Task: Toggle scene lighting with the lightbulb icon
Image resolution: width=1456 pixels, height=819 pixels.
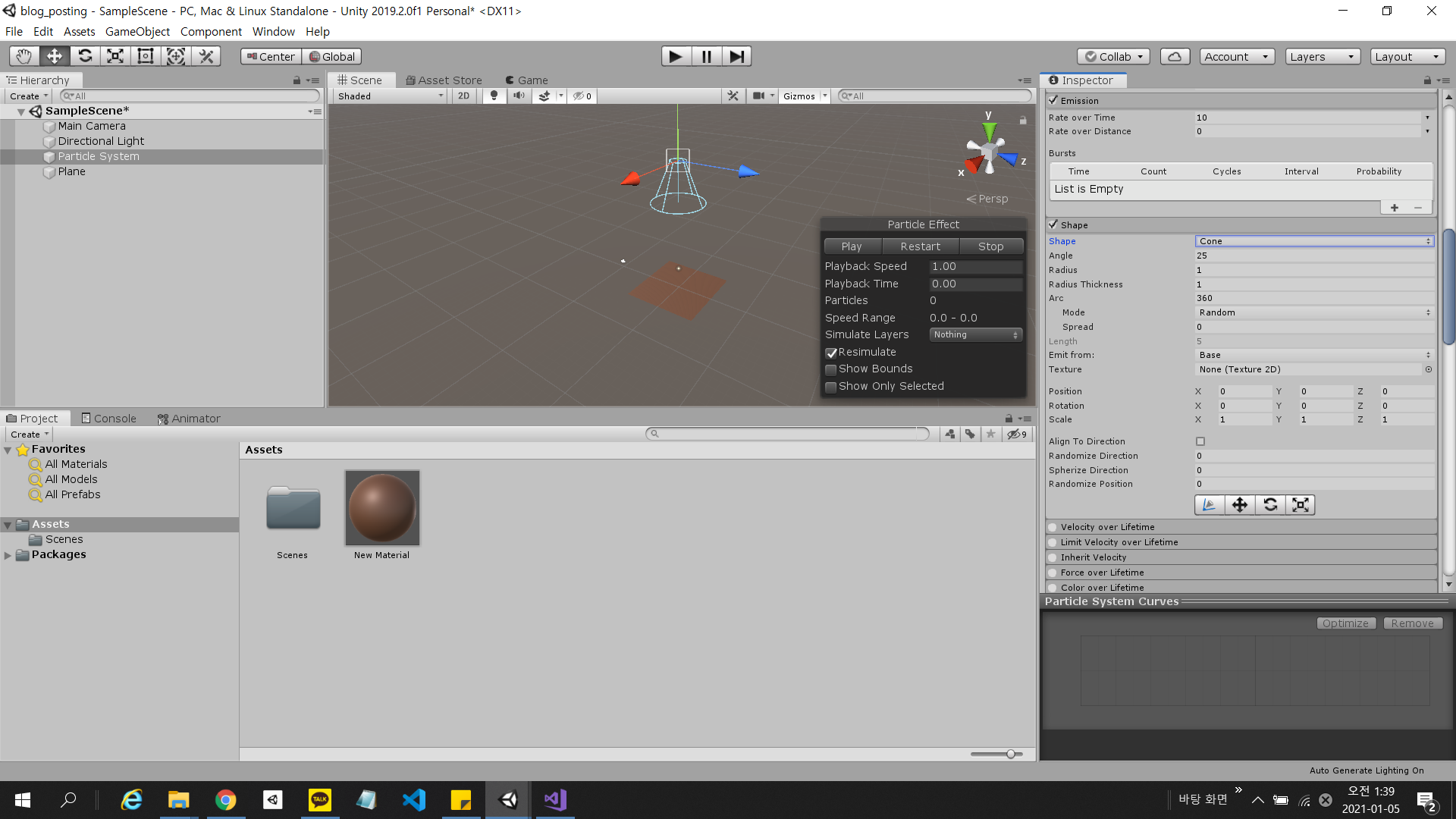Action: point(494,96)
